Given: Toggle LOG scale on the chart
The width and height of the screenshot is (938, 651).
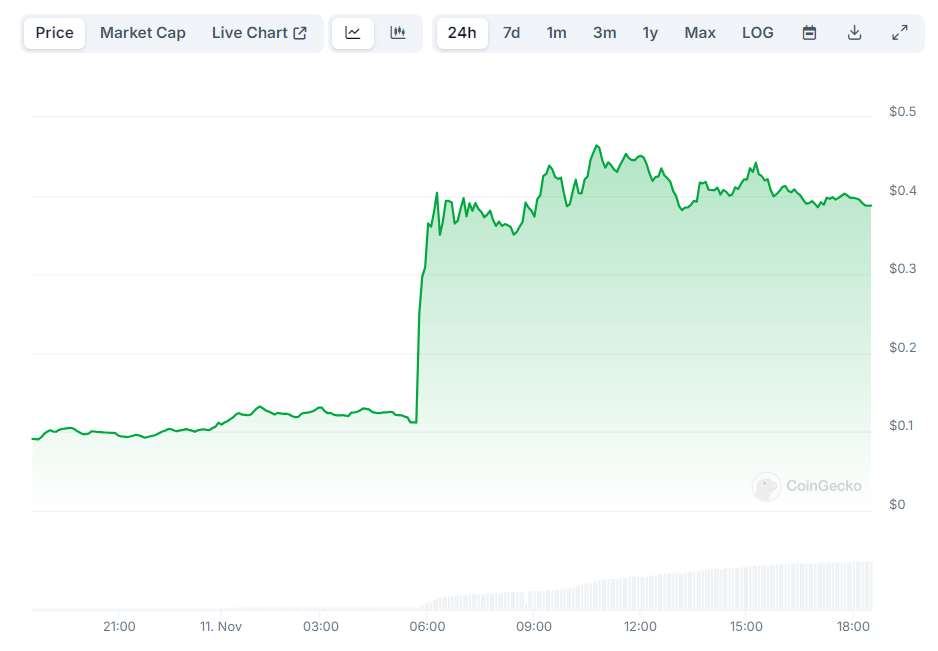Looking at the screenshot, I should click(x=757, y=33).
